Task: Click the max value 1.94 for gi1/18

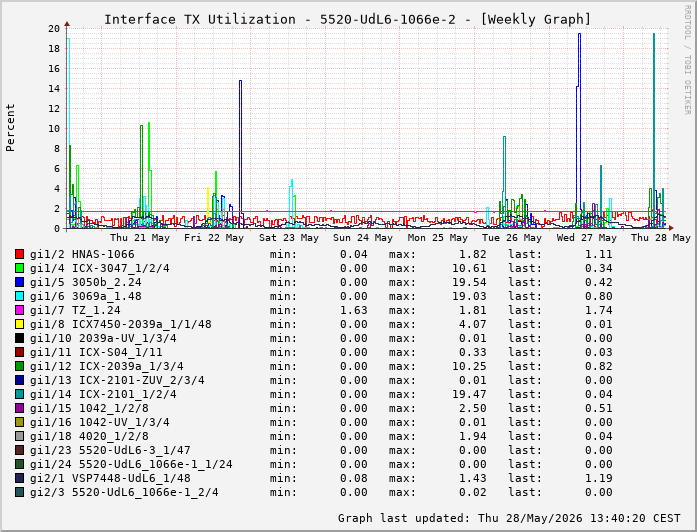Action: [473, 436]
